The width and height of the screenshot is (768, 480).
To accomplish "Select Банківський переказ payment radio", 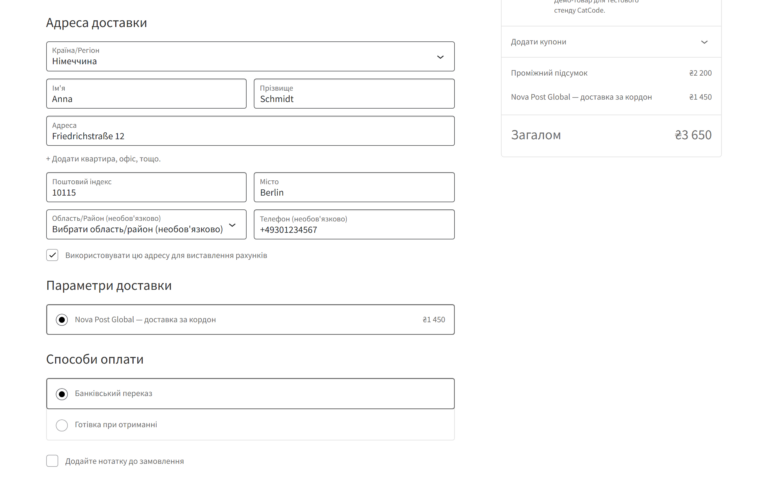I will click(62, 394).
